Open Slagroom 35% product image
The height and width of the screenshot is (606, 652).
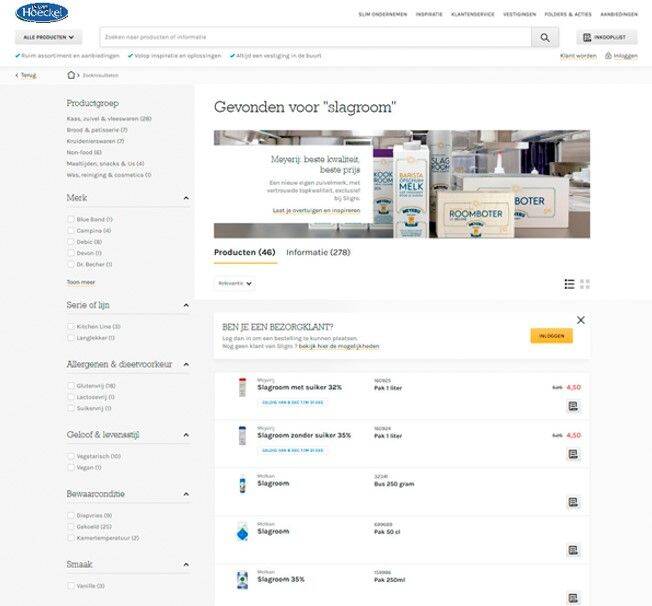[242, 580]
